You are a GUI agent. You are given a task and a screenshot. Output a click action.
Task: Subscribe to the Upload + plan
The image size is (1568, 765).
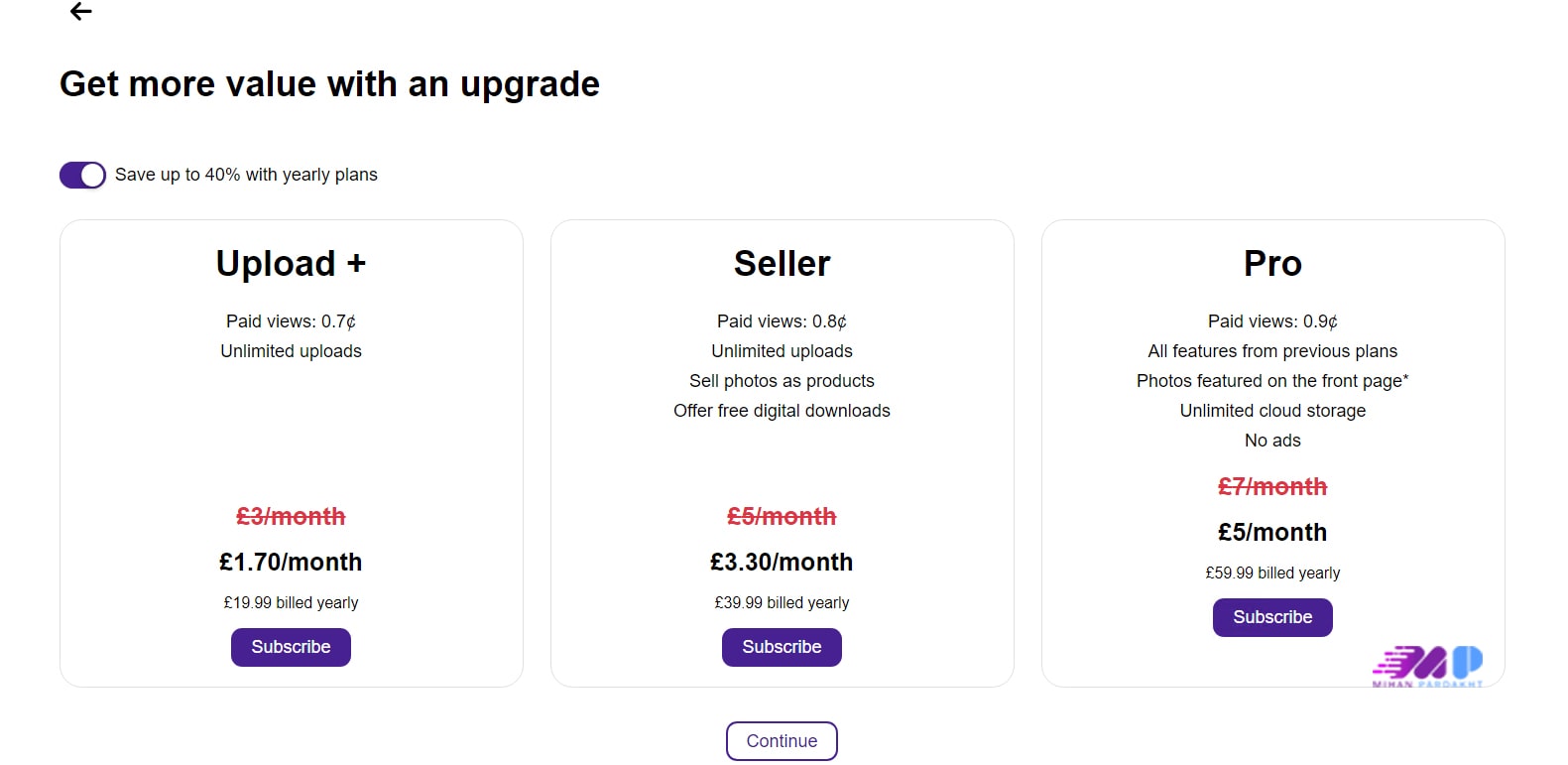pos(291,647)
